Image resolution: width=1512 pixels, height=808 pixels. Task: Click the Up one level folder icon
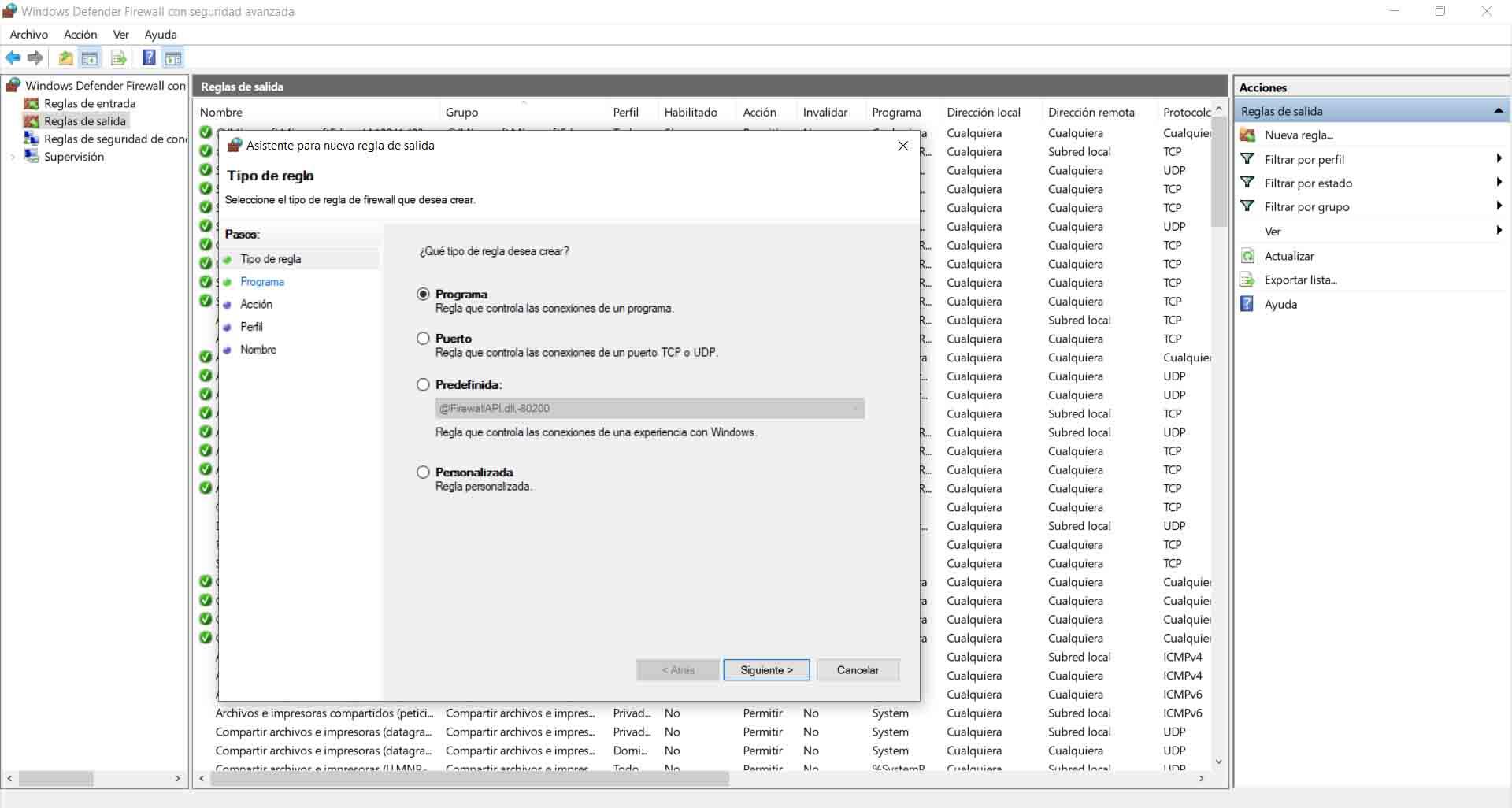tap(66, 57)
